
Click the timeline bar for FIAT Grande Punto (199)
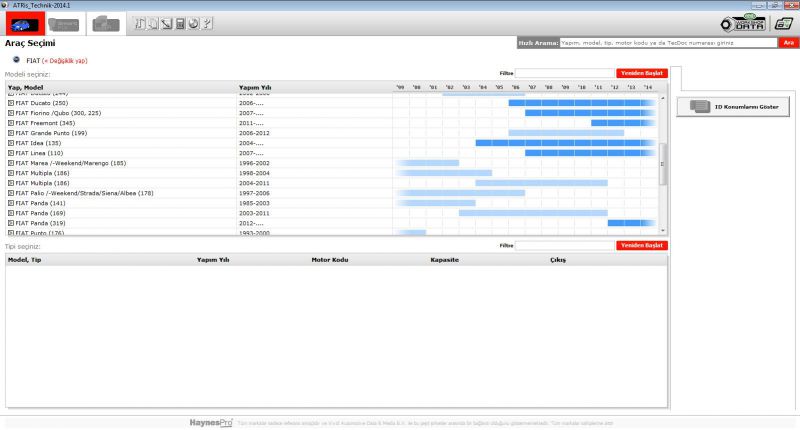[x=566, y=133]
